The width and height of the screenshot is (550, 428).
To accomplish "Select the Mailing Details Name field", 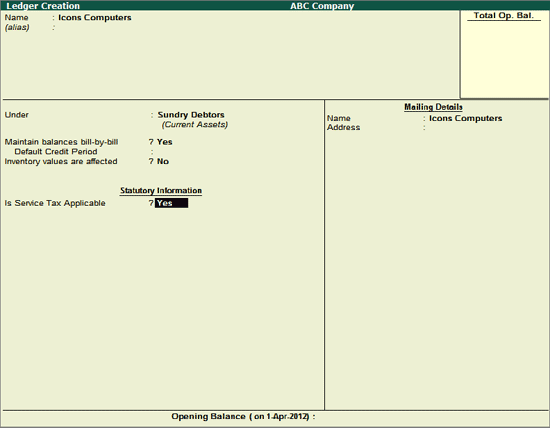I will click(x=465, y=118).
